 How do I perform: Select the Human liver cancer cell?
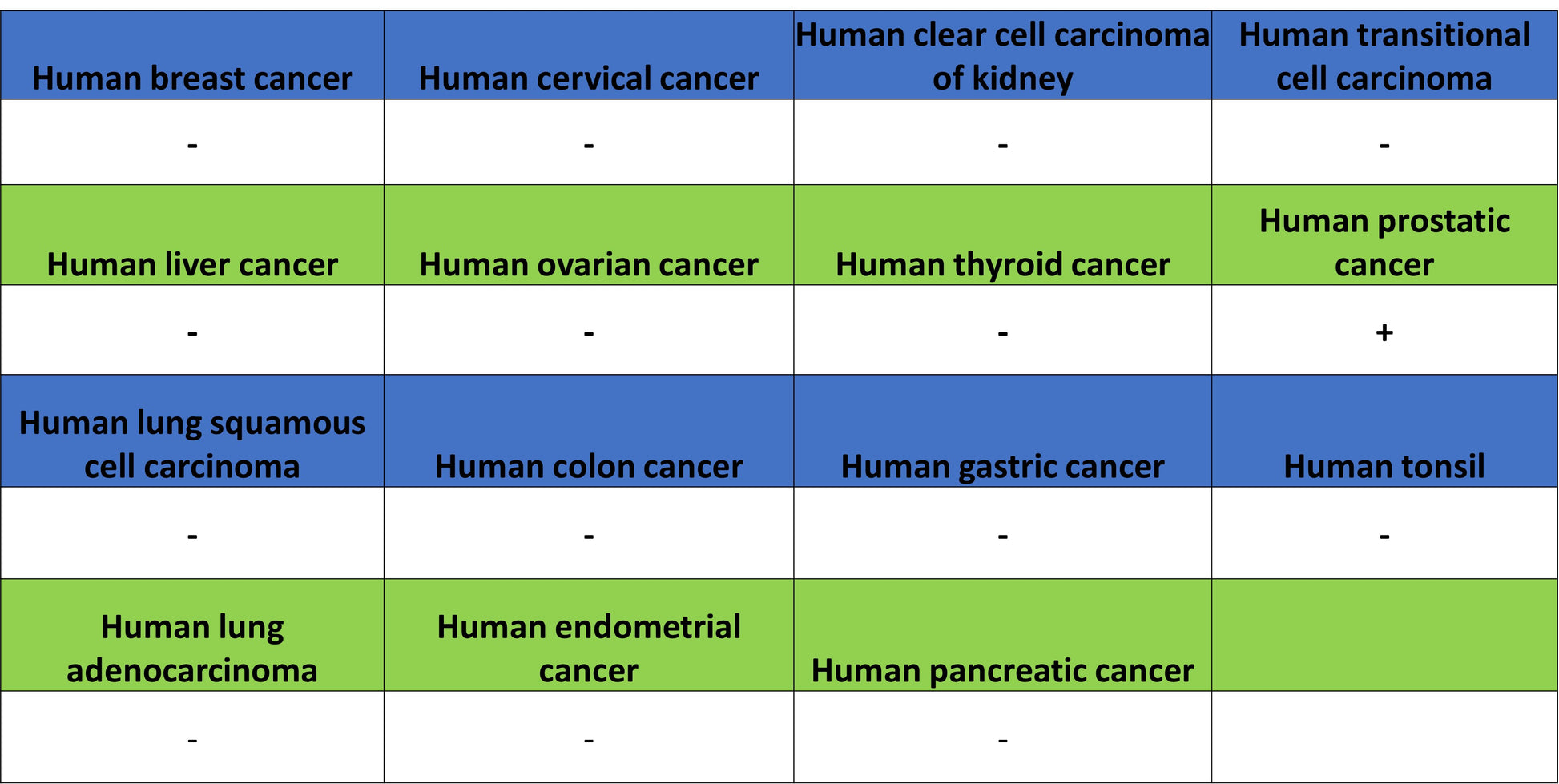tap(192, 235)
